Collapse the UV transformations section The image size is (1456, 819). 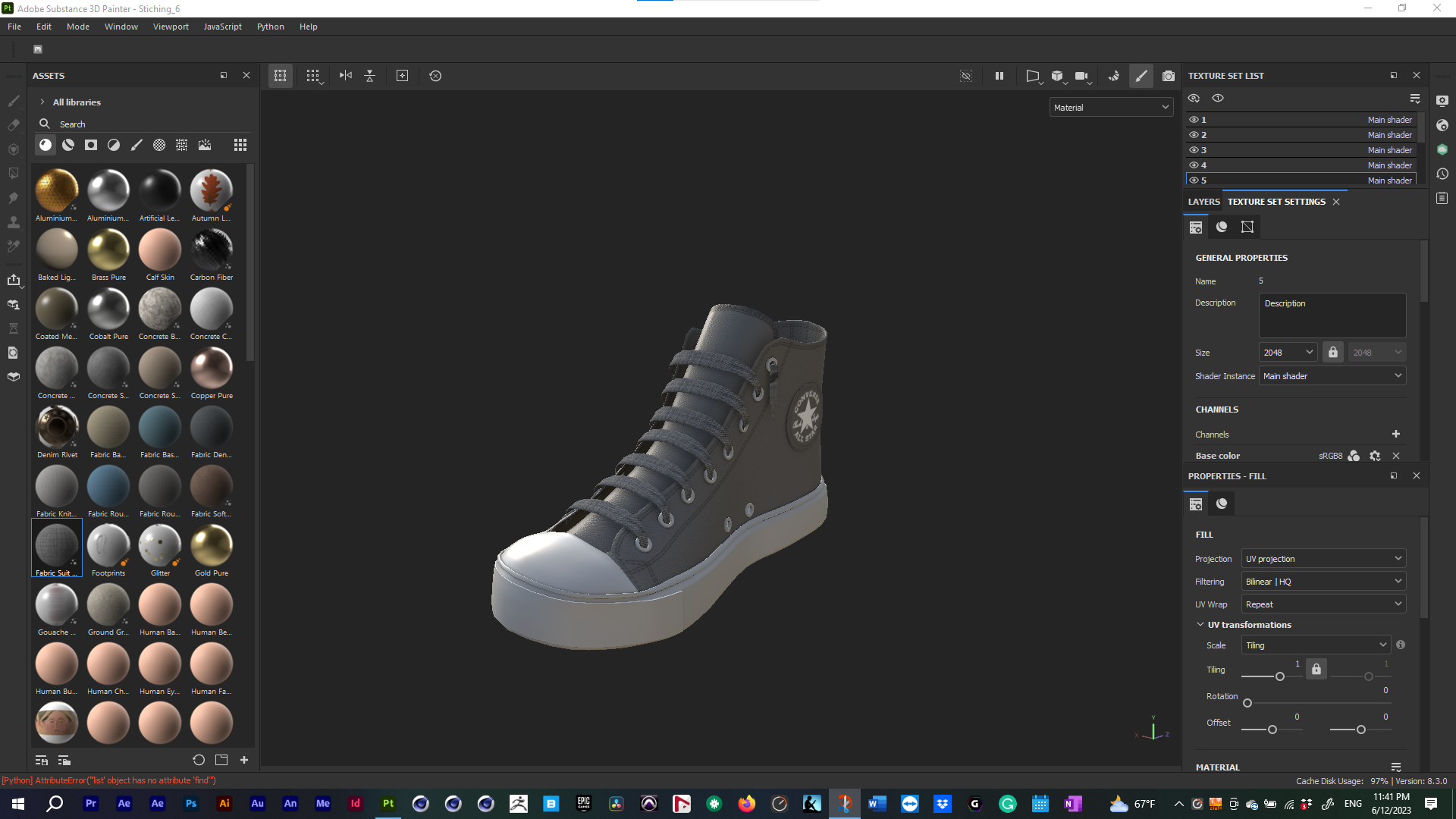coord(1200,624)
